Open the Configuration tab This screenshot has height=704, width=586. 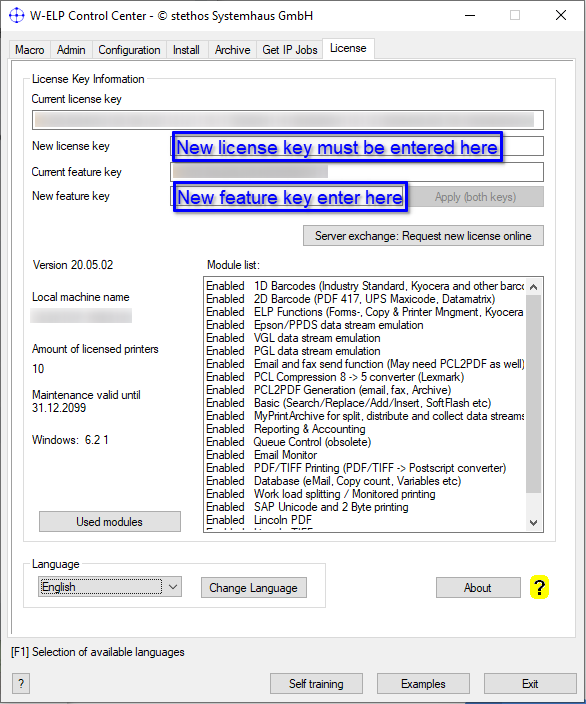129,50
